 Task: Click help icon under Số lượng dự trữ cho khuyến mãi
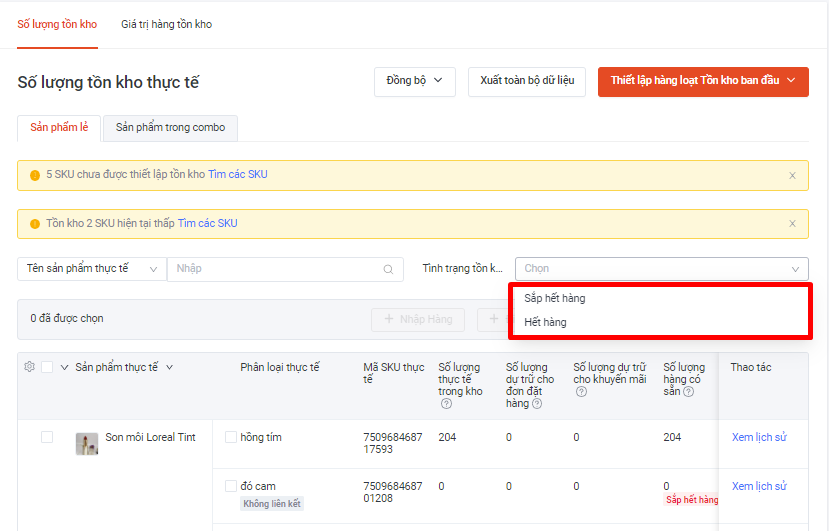[581, 392]
